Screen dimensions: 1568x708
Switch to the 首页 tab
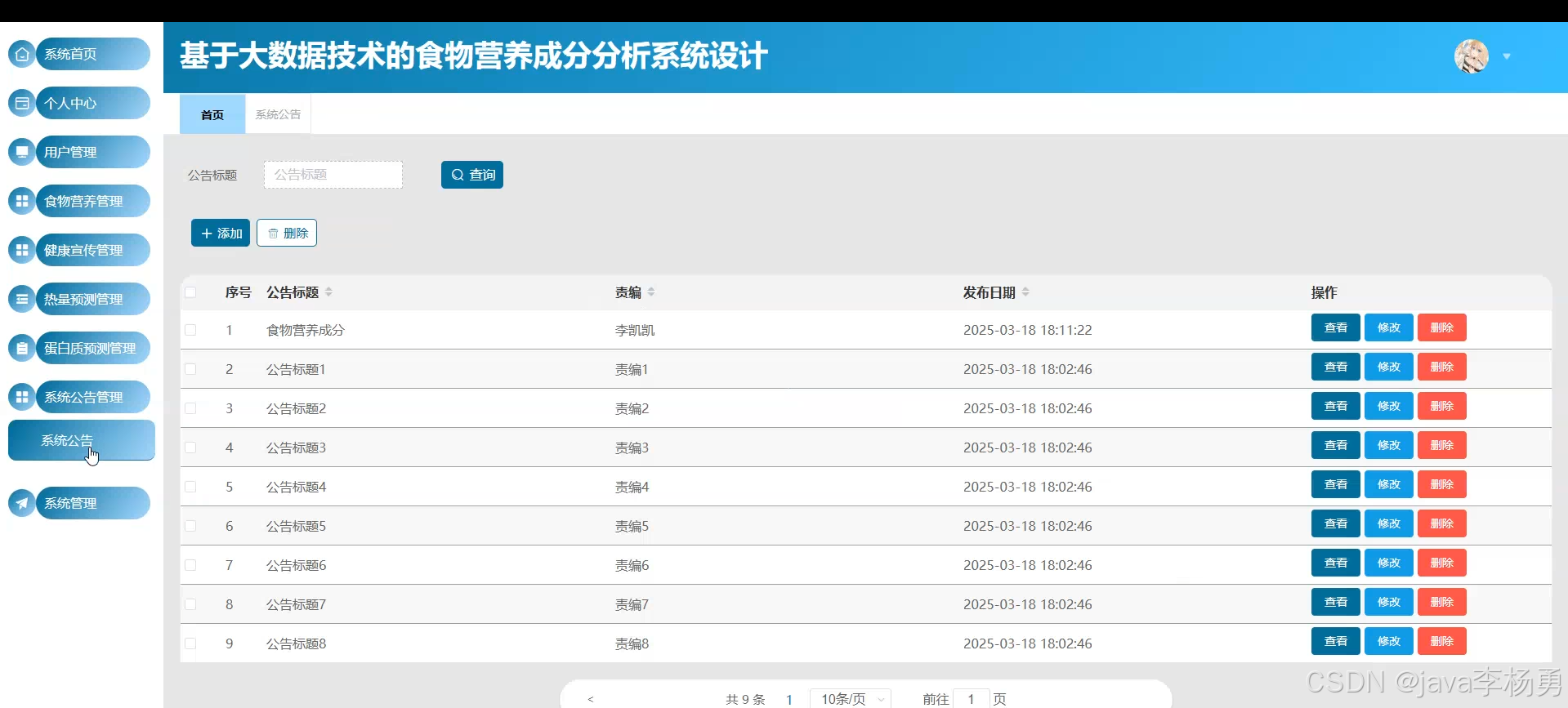point(212,114)
